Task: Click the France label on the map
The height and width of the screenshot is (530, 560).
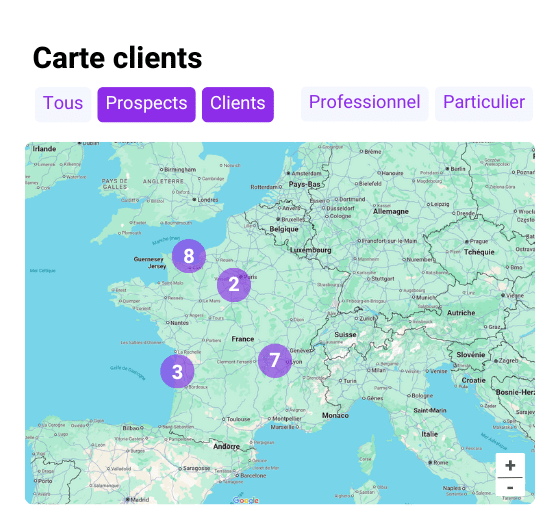Action: click(x=242, y=339)
